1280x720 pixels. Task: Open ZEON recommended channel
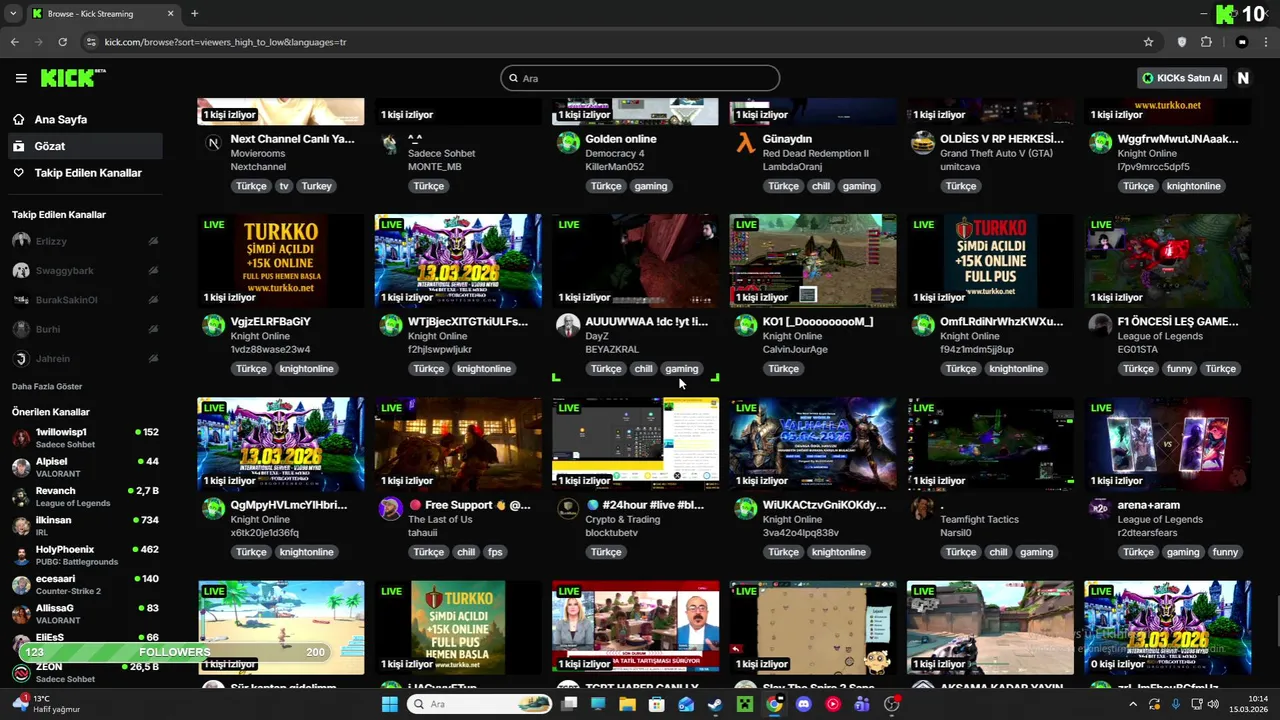point(86,672)
